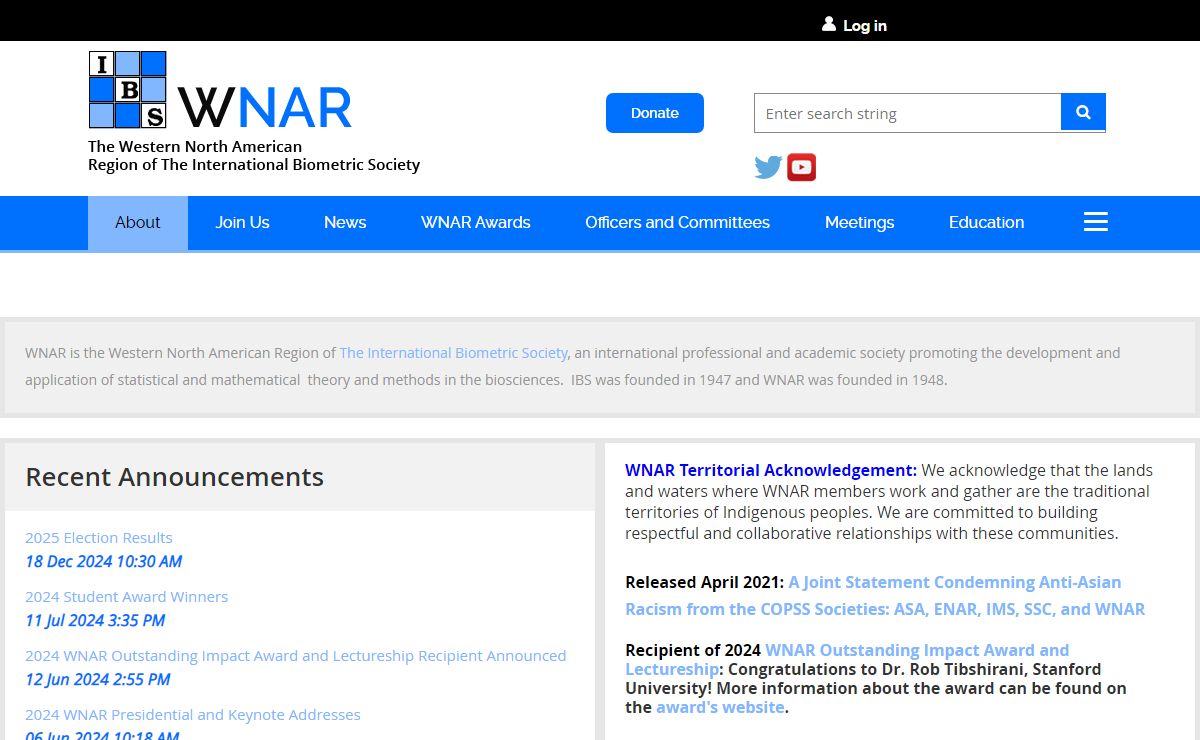Click the Recent Announcements heading

pos(175,477)
